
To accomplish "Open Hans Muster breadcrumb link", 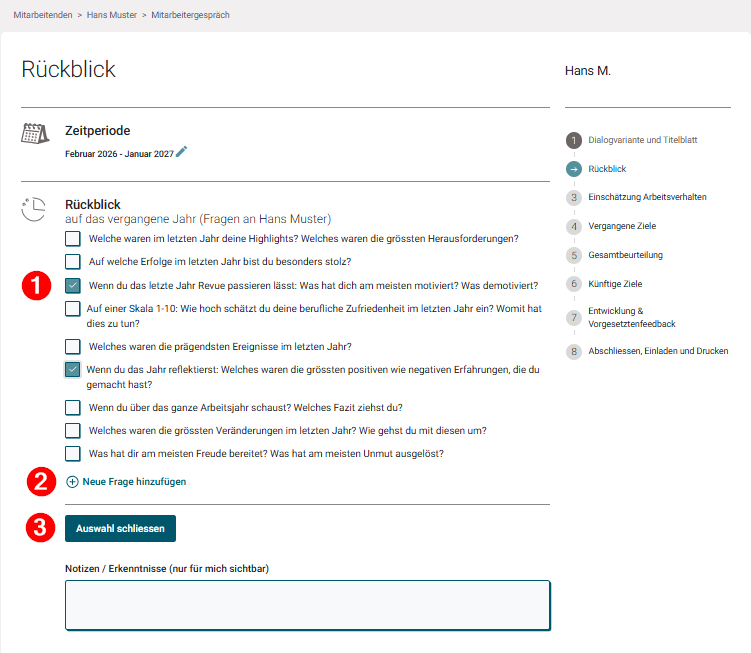I will pyautogui.click(x=112, y=15).
